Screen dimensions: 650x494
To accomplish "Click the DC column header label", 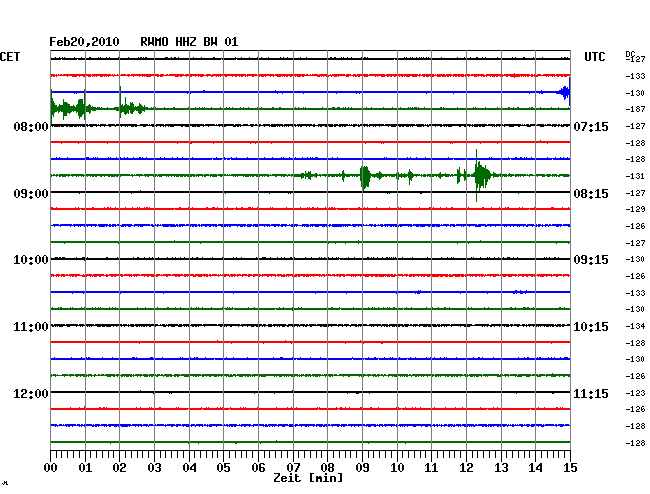I will pos(630,54).
